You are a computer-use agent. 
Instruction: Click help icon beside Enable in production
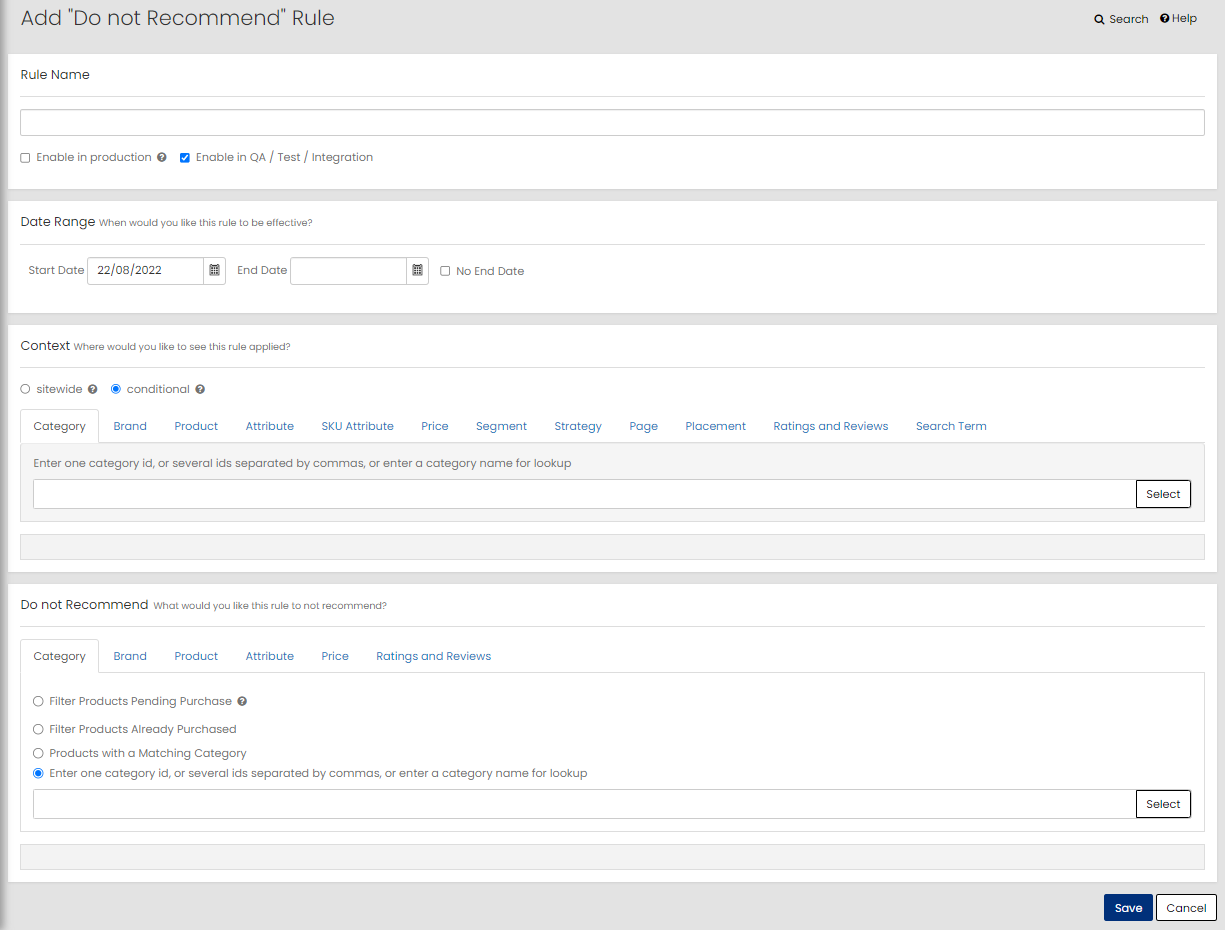pos(162,158)
